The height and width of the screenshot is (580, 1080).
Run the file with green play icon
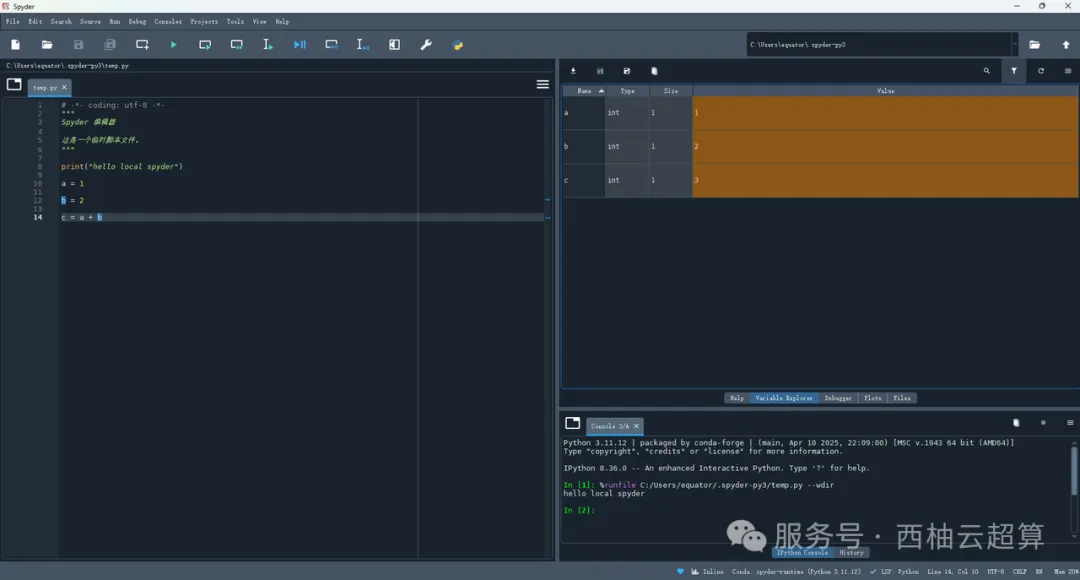174,45
